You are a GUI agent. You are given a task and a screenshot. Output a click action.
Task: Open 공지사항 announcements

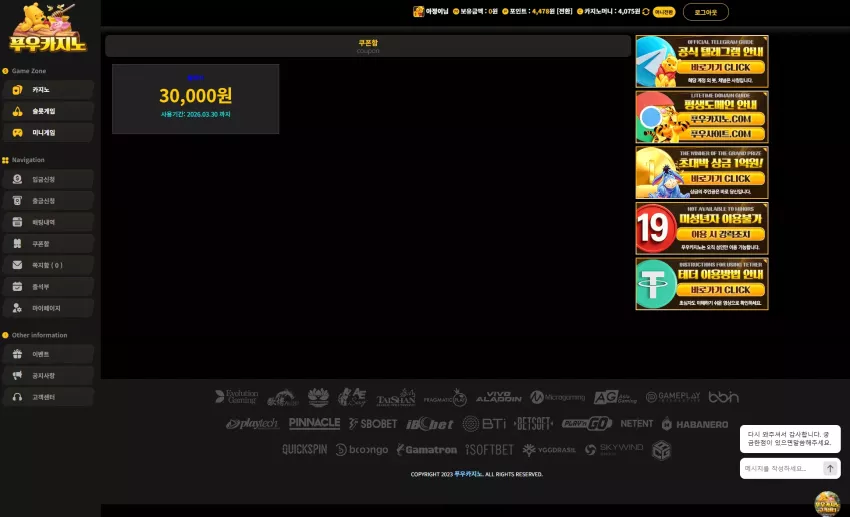pos(48,376)
